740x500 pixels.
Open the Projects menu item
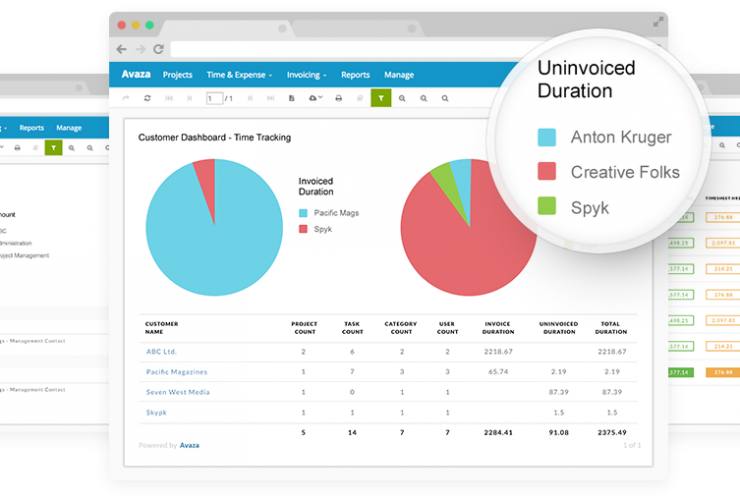click(177, 75)
